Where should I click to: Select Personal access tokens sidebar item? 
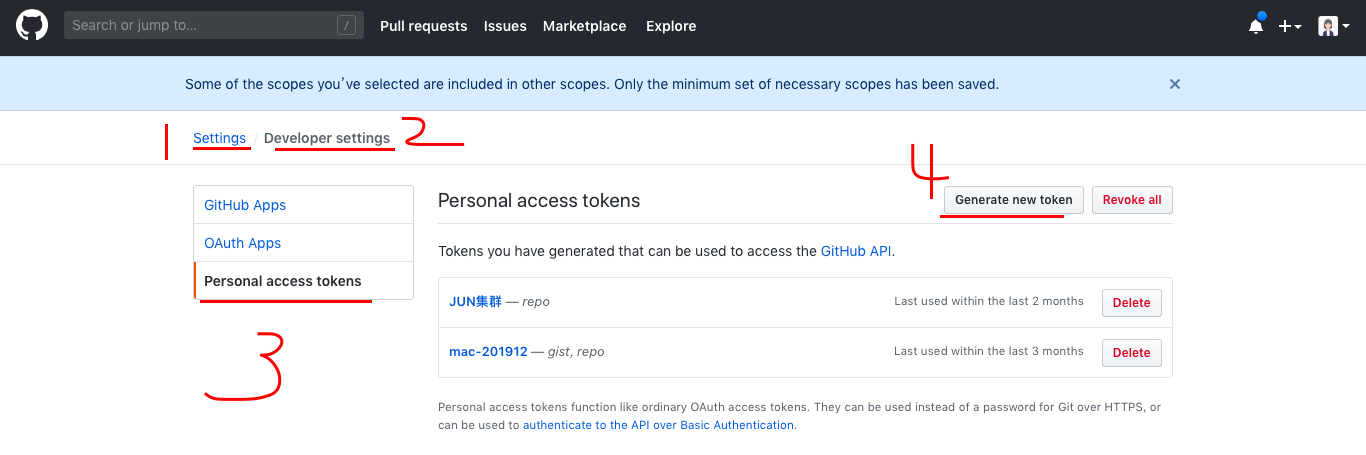[x=283, y=281]
